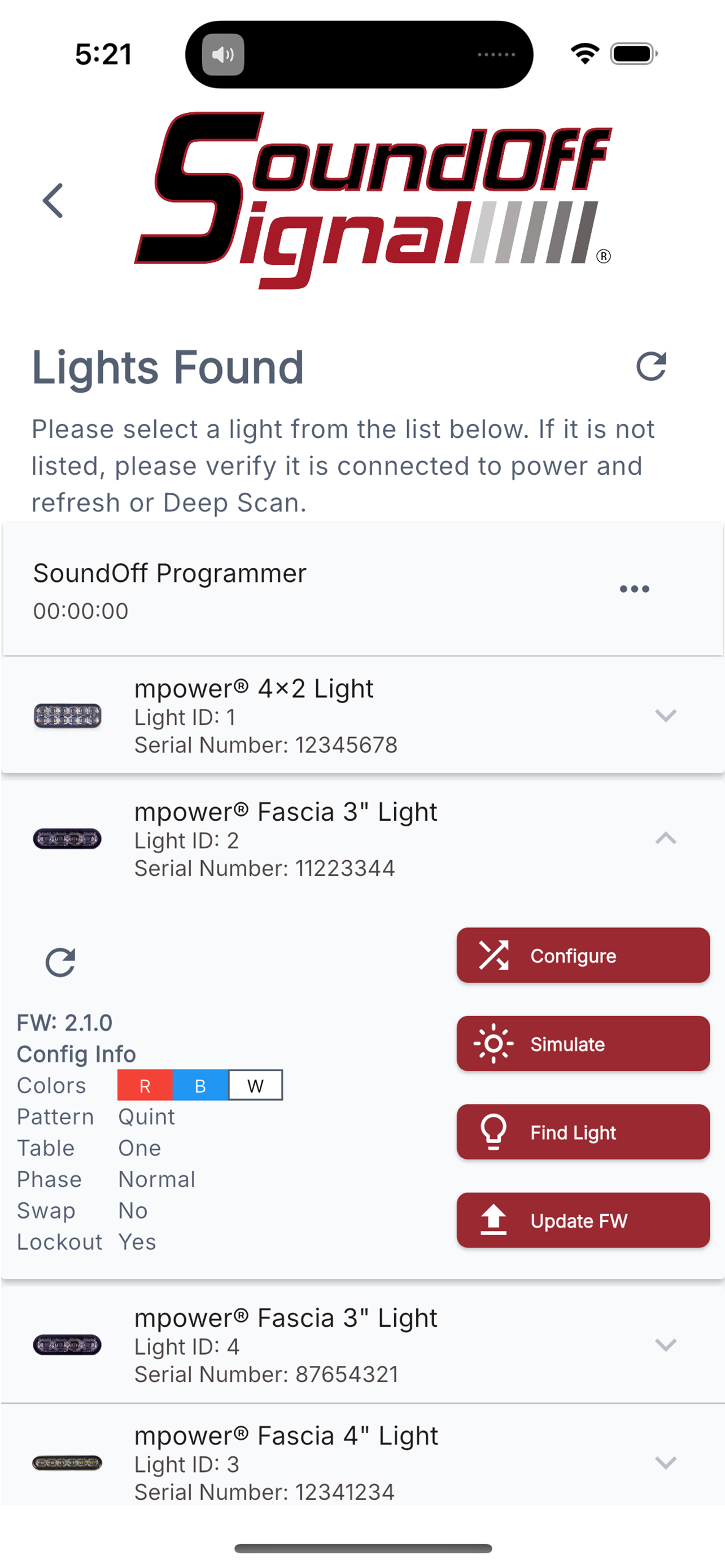Viewport: 725px width, 1568px height.
Task: Expand Fascia 4" Light ID 3
Action: pyautogui.click(x=666, y=1462)
